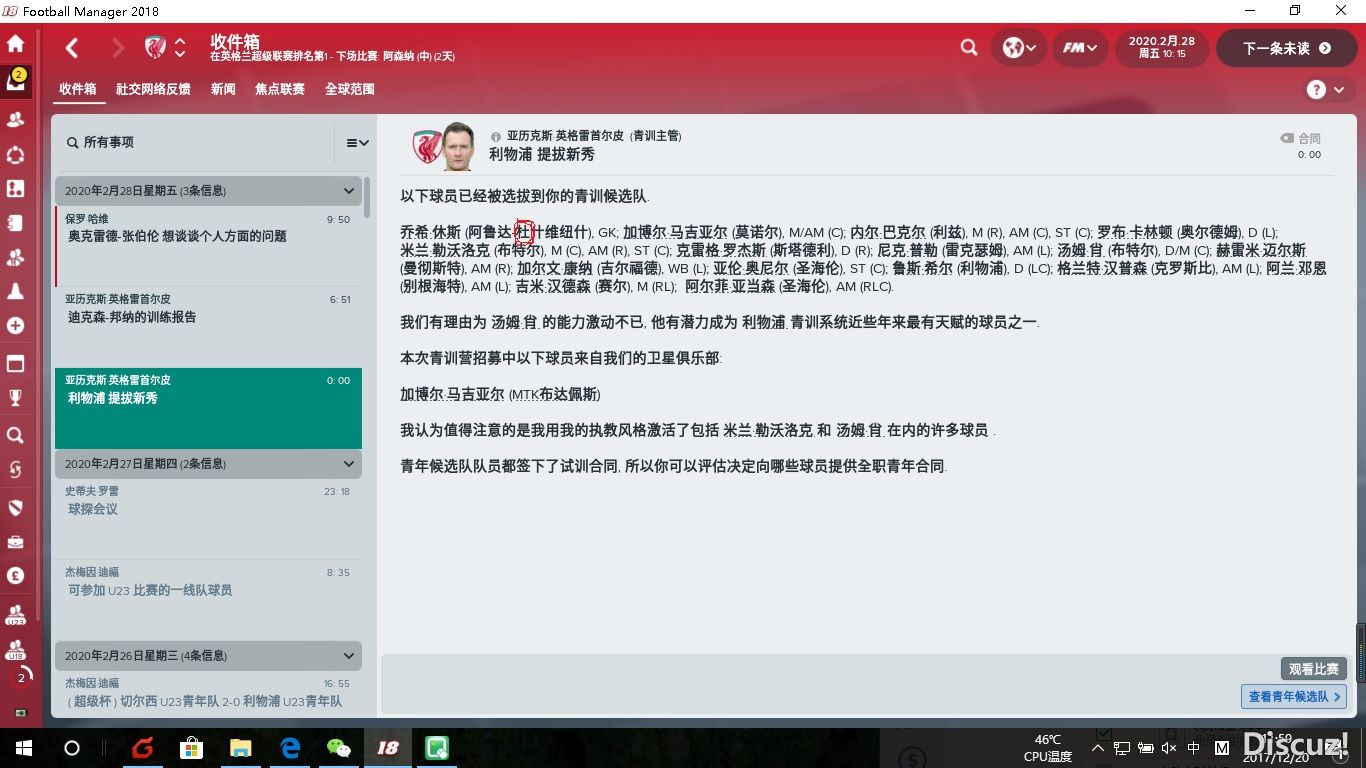The image size is (1366, 768).
Task: Open the inbox icon with badge 2
Action: tap(15, 81)
